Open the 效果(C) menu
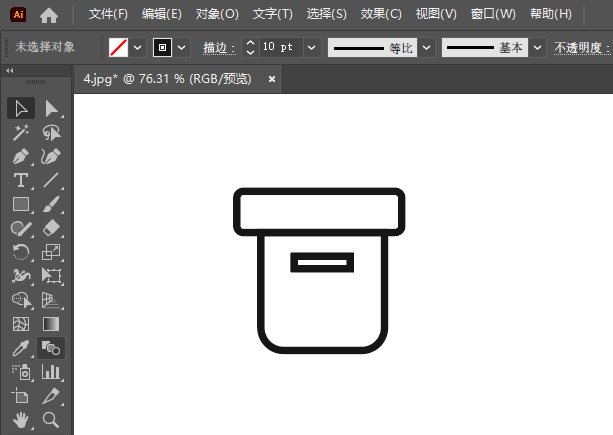613x435 pixels. point(381,14)
